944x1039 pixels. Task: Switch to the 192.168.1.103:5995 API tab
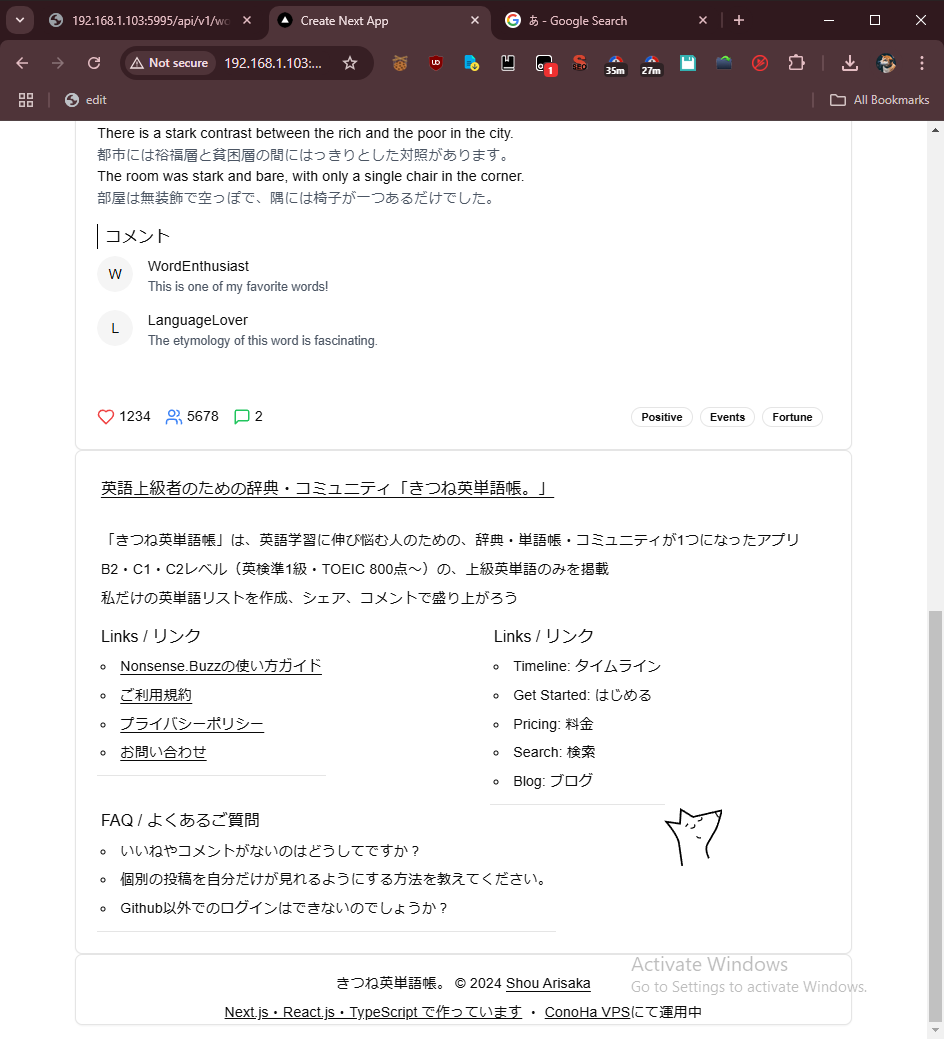[145, 20]
